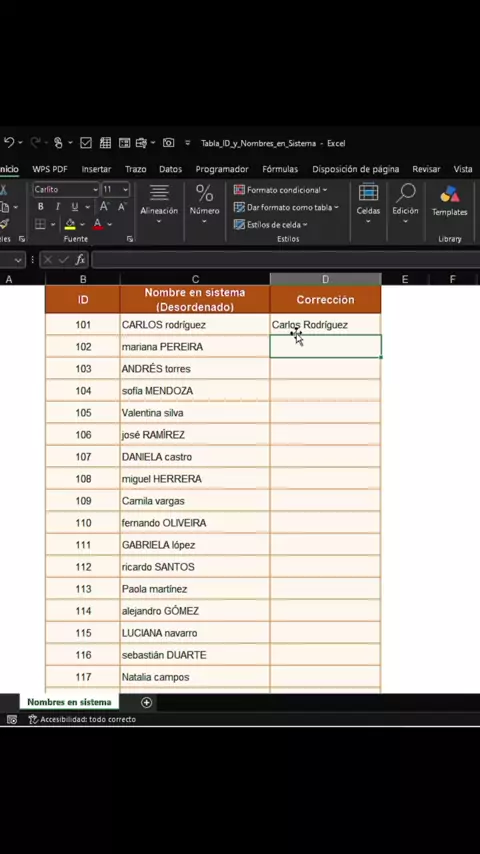
Task: Add a new sheet with plus icon
Action: tap(146, 702)
